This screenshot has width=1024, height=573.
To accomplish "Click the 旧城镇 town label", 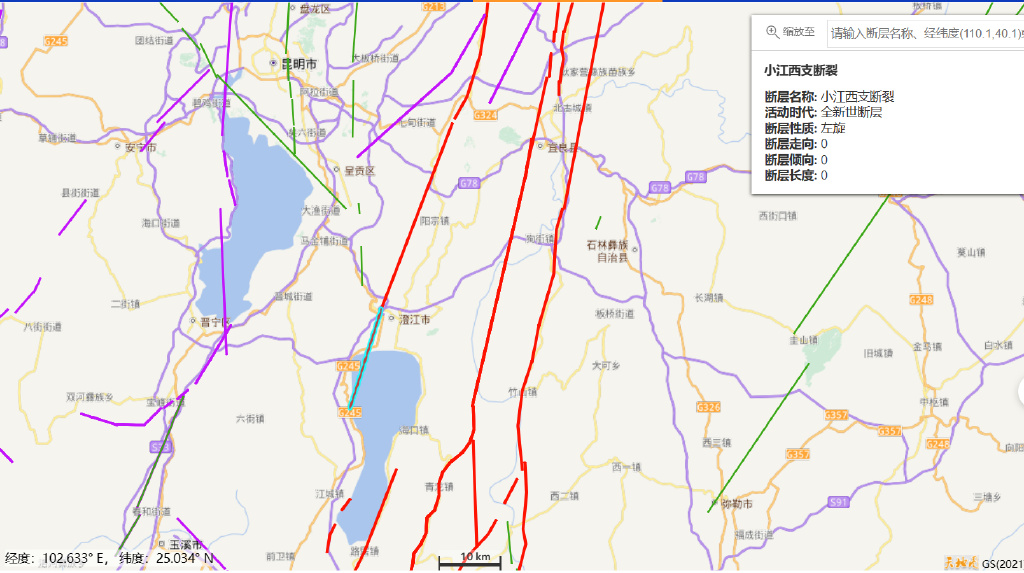I will pyautogui.click(x=878, y=353).
